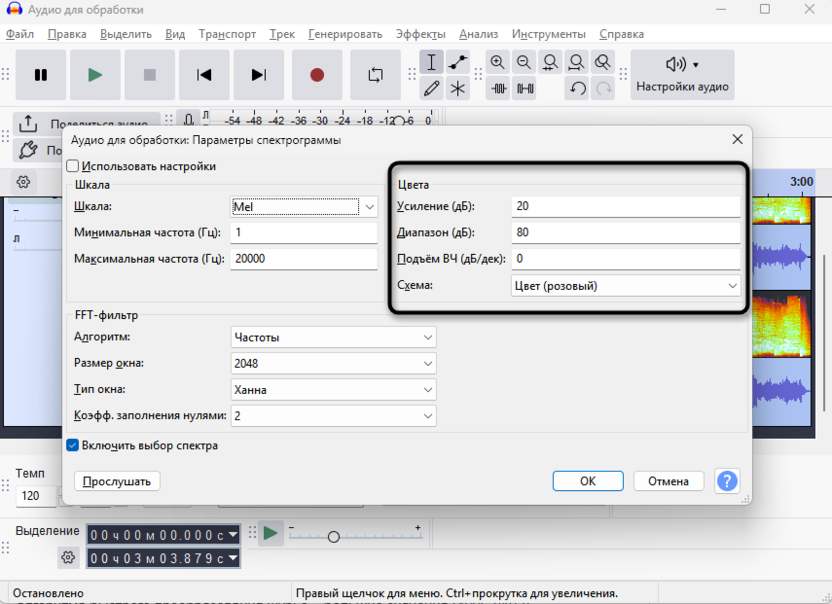The image size is (832, 604).
Task: Click the Skip to Start button
Action: click(205, 75)
